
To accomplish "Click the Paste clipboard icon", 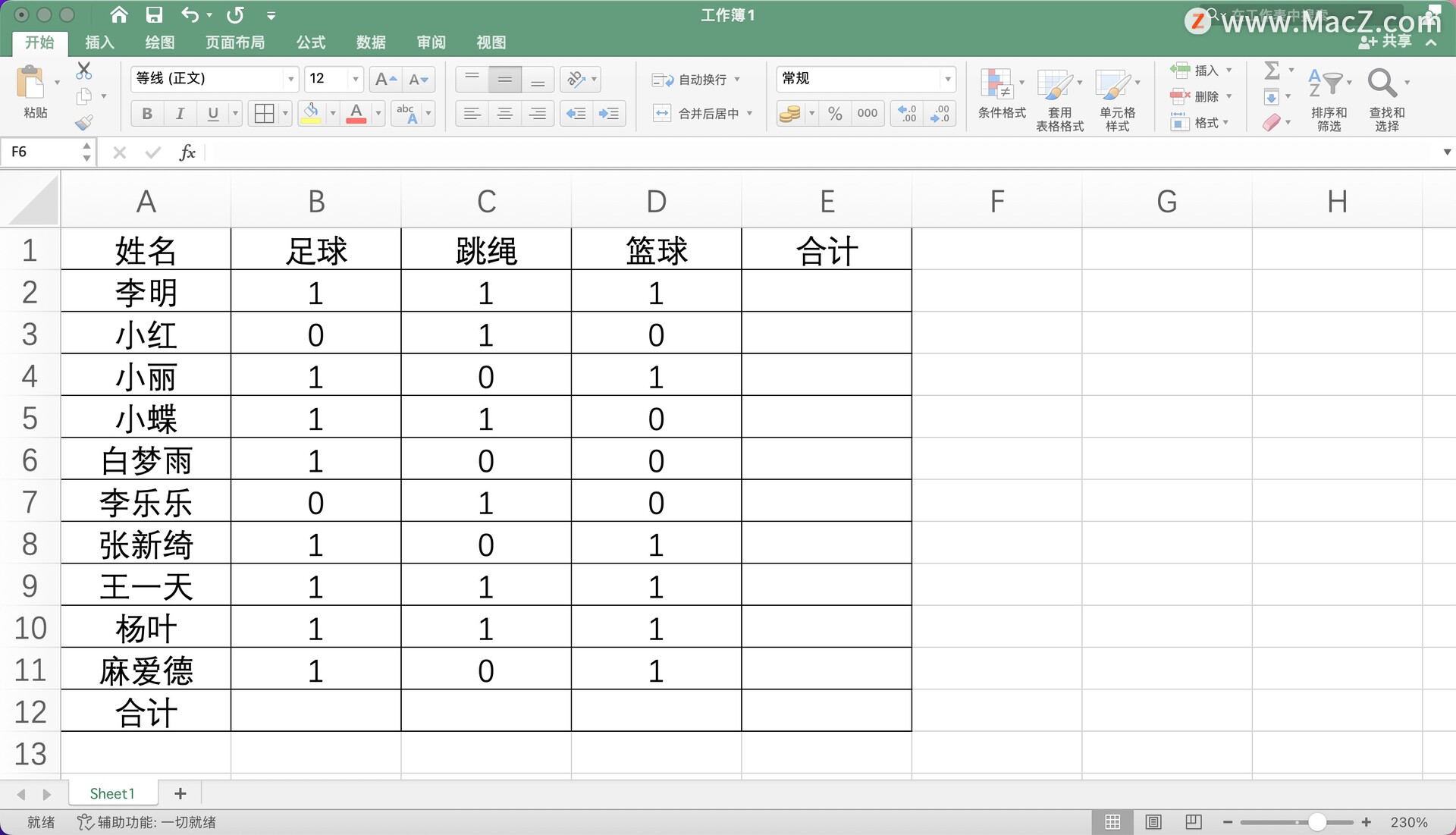I will (32, 83).
